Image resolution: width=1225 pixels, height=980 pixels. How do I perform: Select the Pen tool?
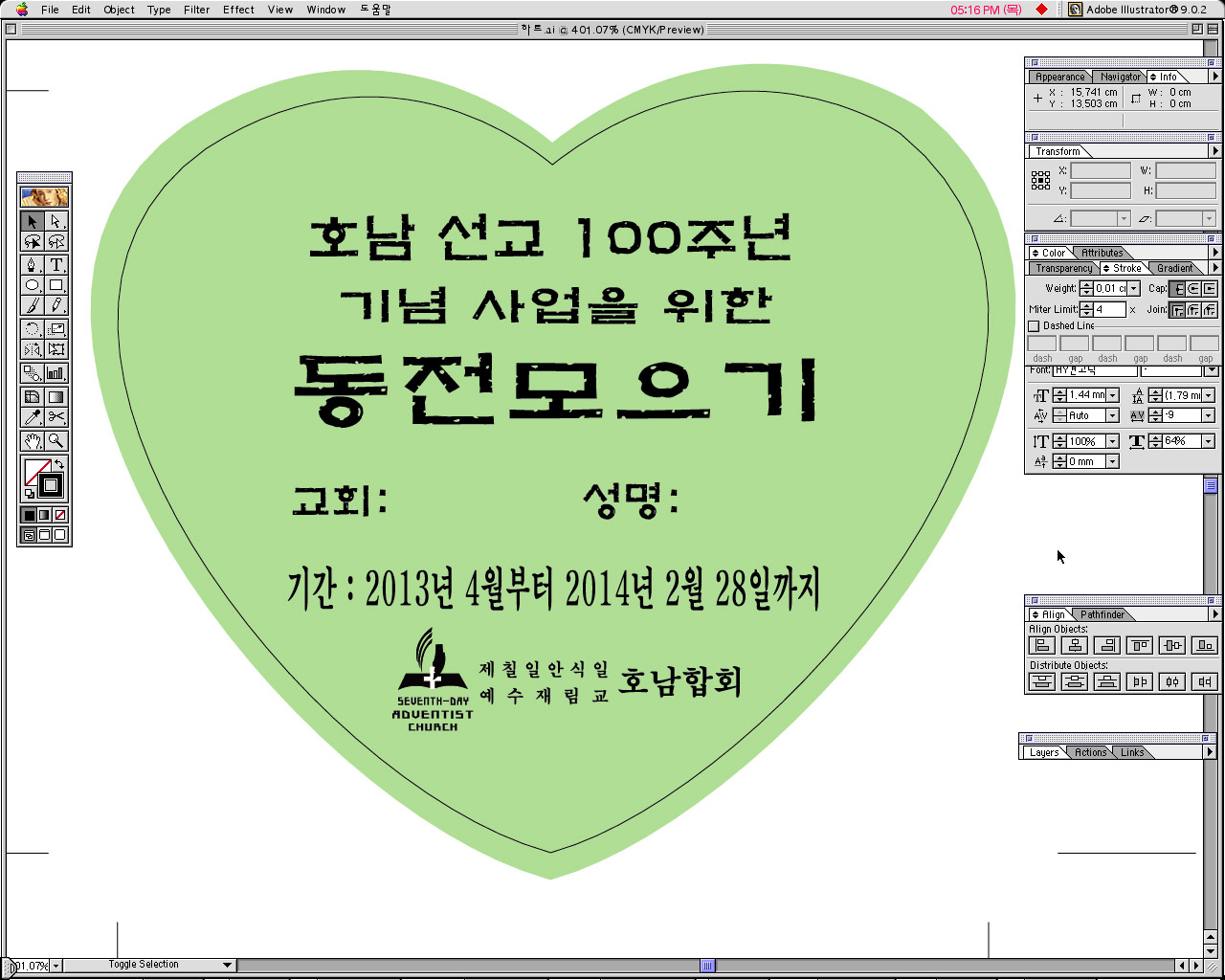pos(32,265)
